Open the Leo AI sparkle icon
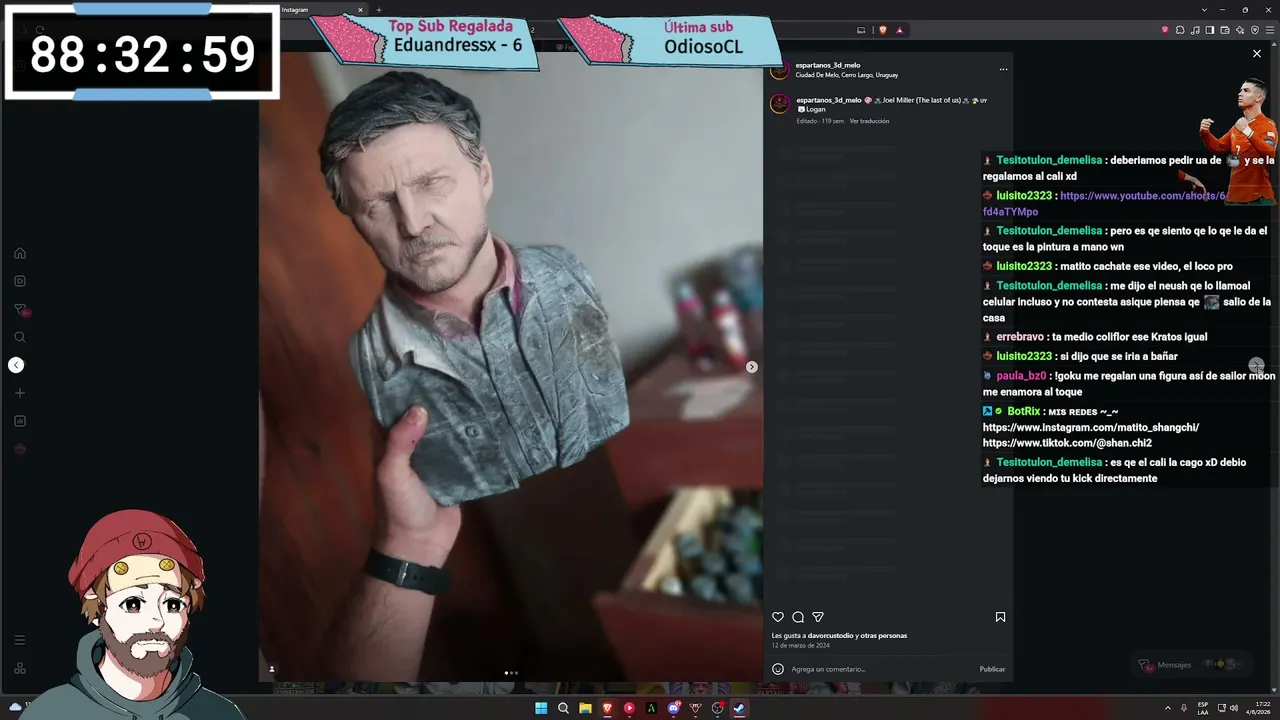Screen dimensions: 1280x720 [1240, 30]
